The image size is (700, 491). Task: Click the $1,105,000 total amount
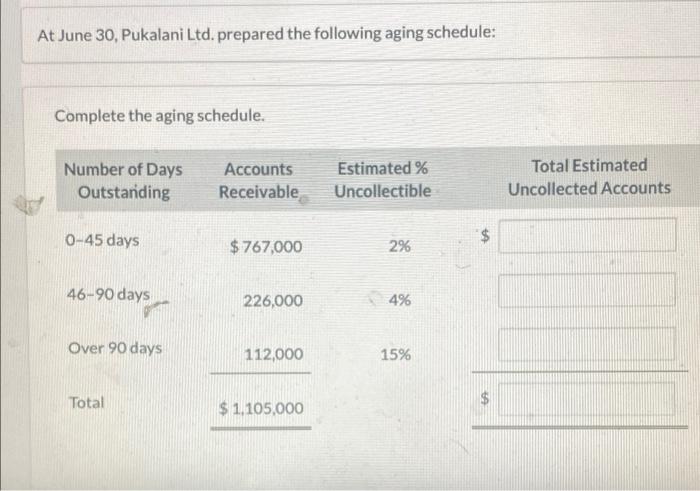(261, 408)
